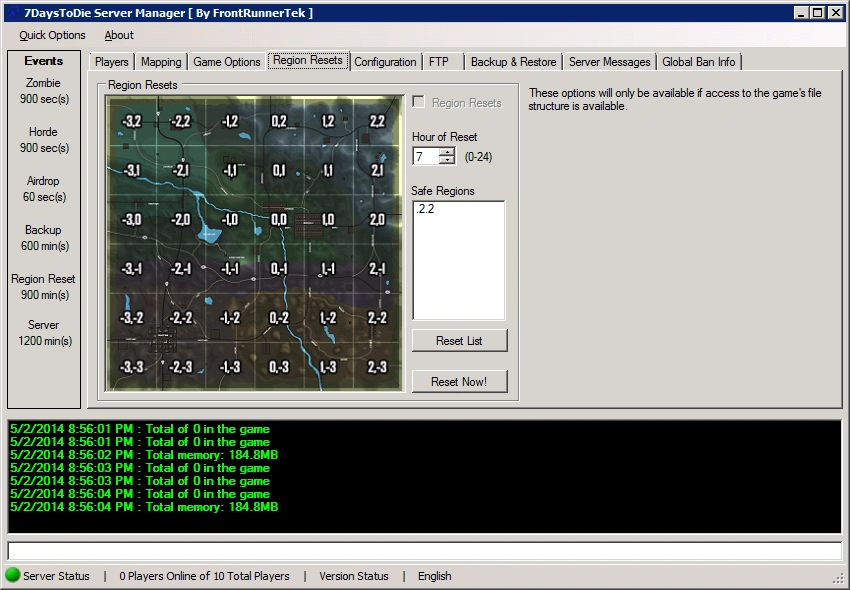850x590 pixels.
Task: Select map region -3,2
Action: [x=132, y=121]
